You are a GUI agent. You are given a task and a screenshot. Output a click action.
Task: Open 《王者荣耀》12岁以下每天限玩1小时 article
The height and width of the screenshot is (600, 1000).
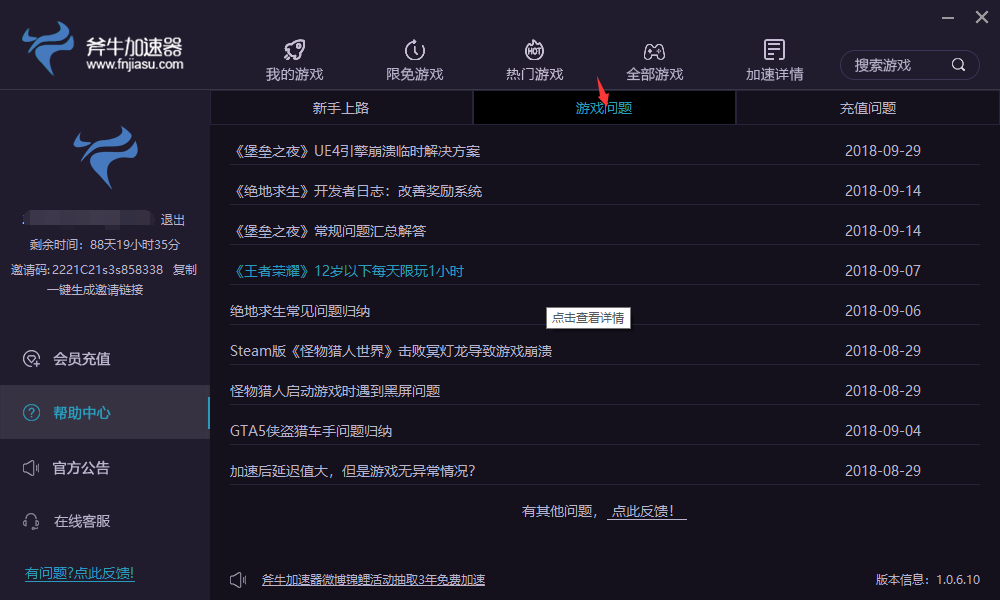tap(347, 271)
